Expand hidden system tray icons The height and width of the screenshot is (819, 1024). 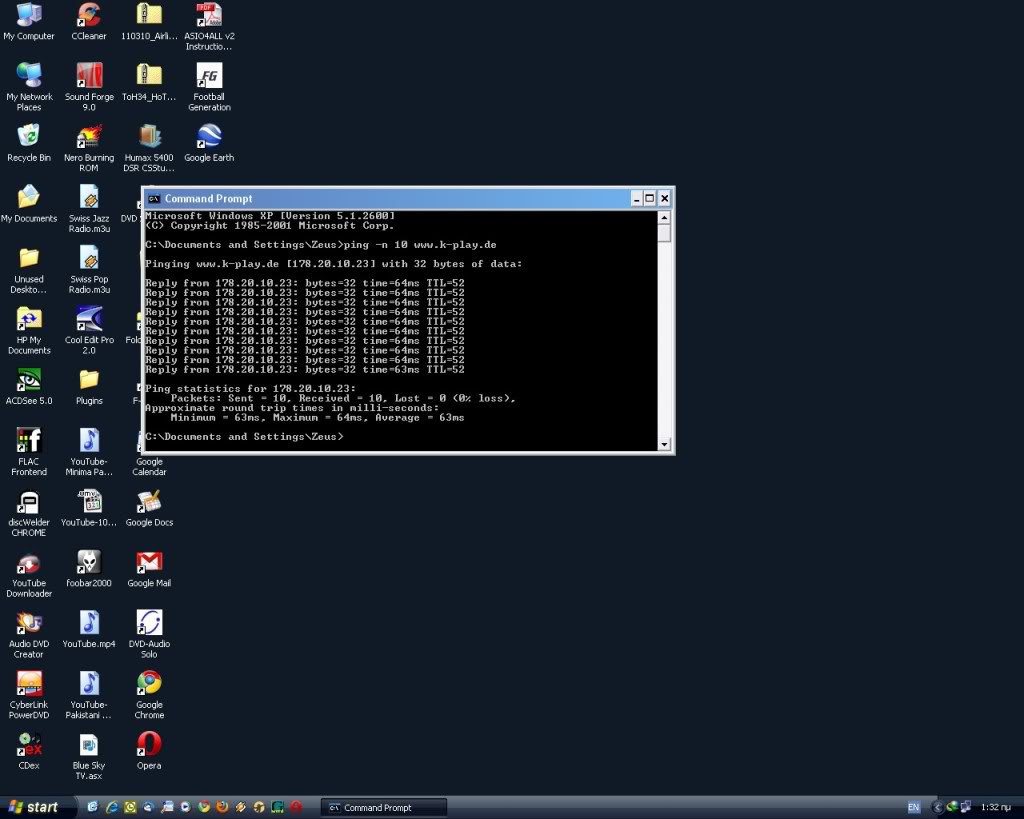point(938,807)
